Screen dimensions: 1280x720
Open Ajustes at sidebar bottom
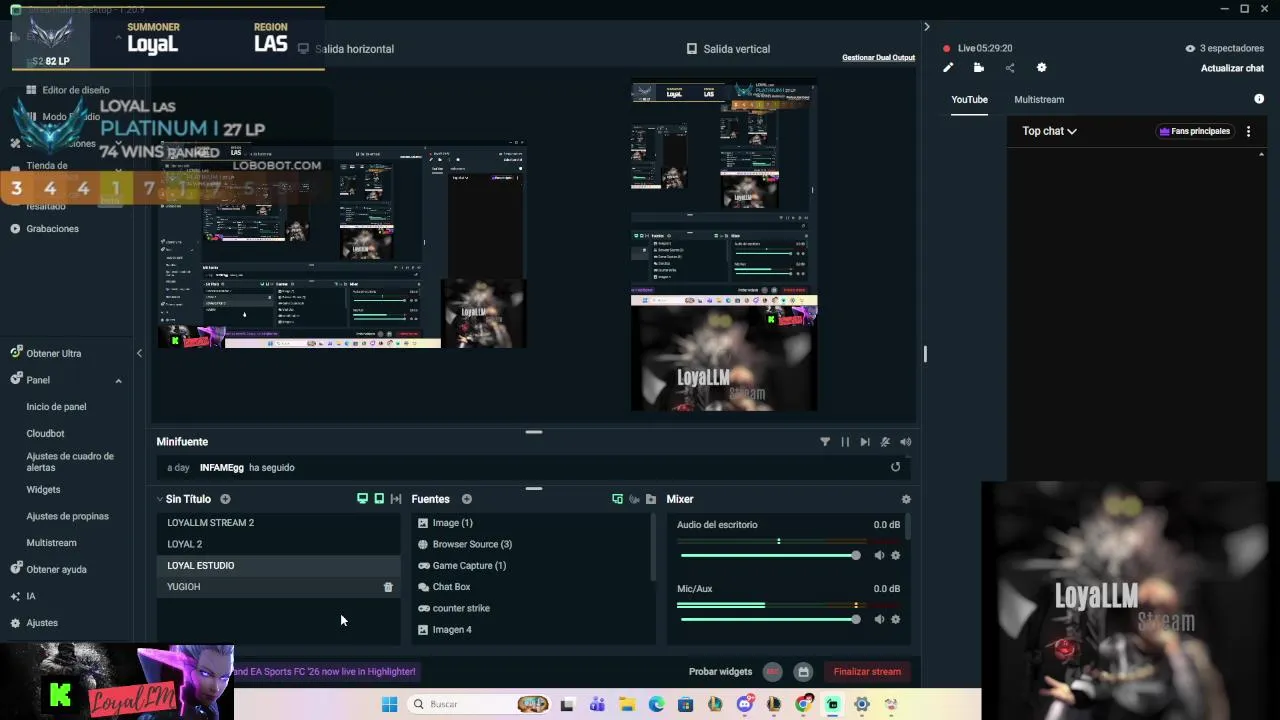click(42, 623)
